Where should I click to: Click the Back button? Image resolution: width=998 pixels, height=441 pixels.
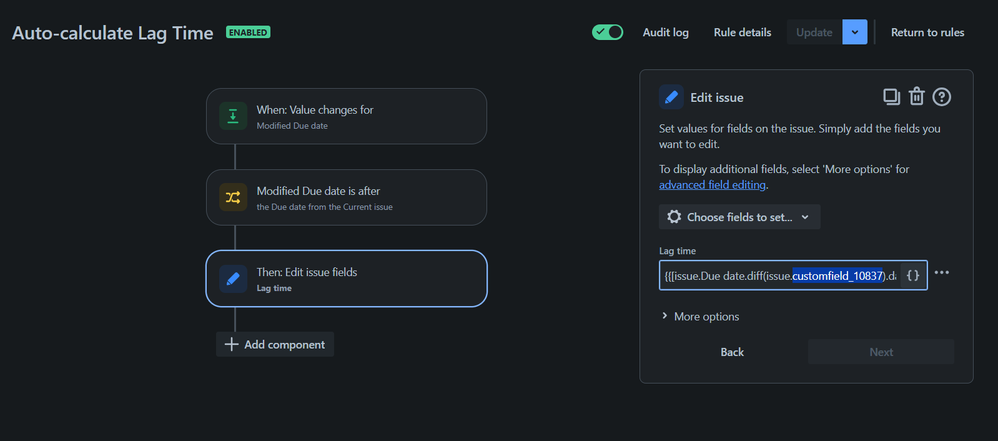point(732,352)
